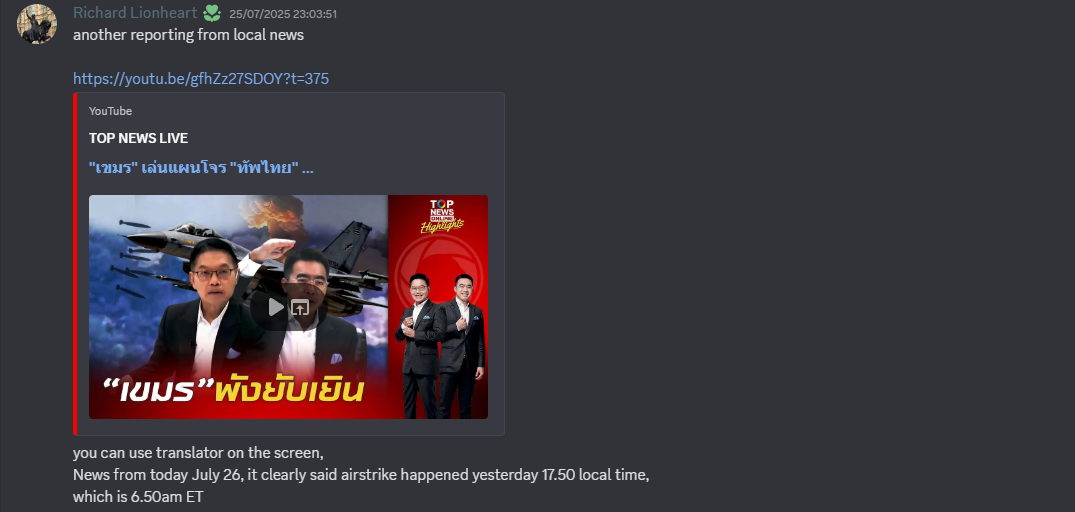Open video in external window icon

click(300, 307)
